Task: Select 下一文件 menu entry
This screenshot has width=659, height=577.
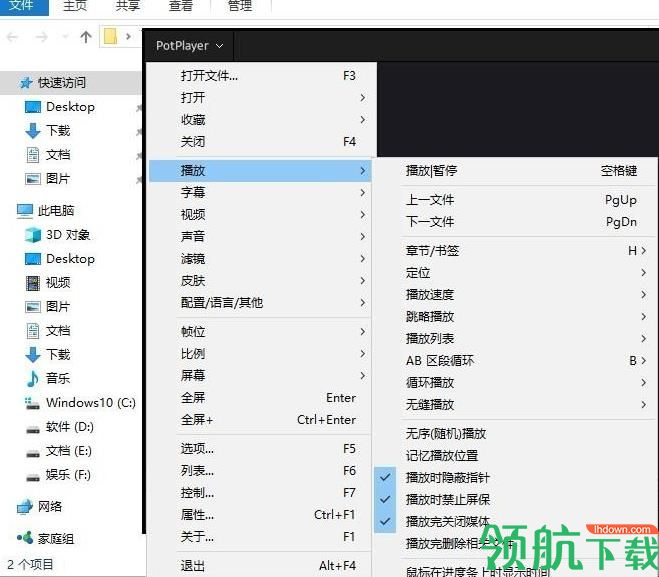Action: point(516,222)
